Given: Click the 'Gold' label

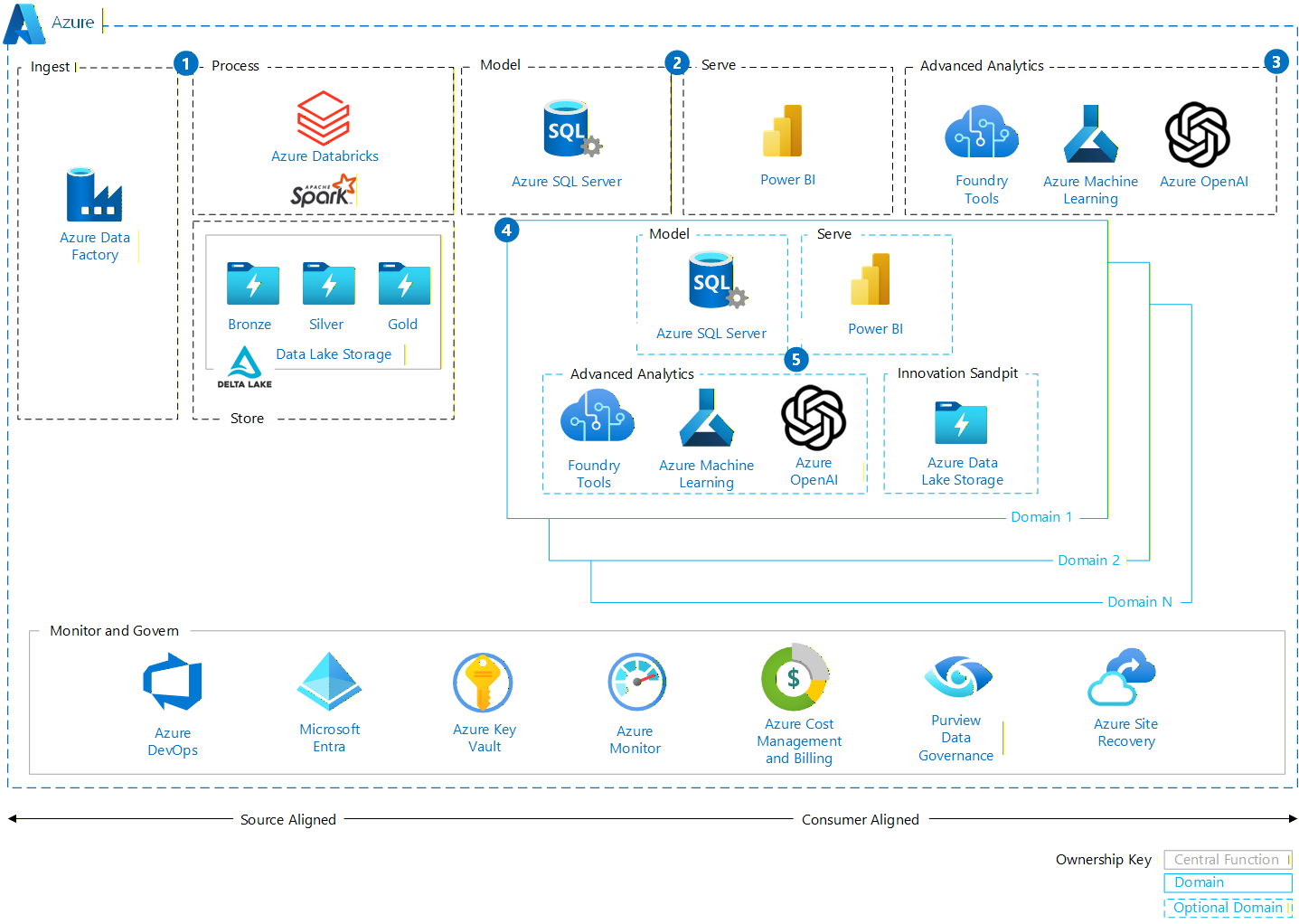Looking at the screenshot, I should coord(403,325).
